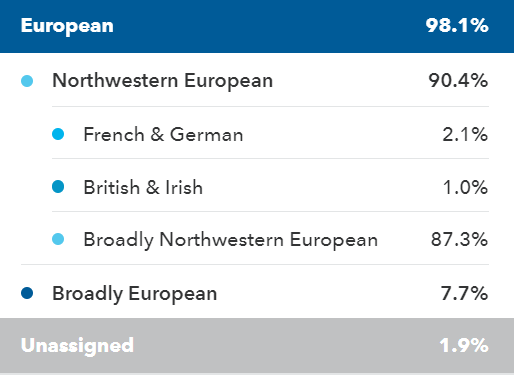Click the 90.4% Northwestern European value
Image resolution: width=514 pixels, height=375 pixels.
click(x=458, y=81)
